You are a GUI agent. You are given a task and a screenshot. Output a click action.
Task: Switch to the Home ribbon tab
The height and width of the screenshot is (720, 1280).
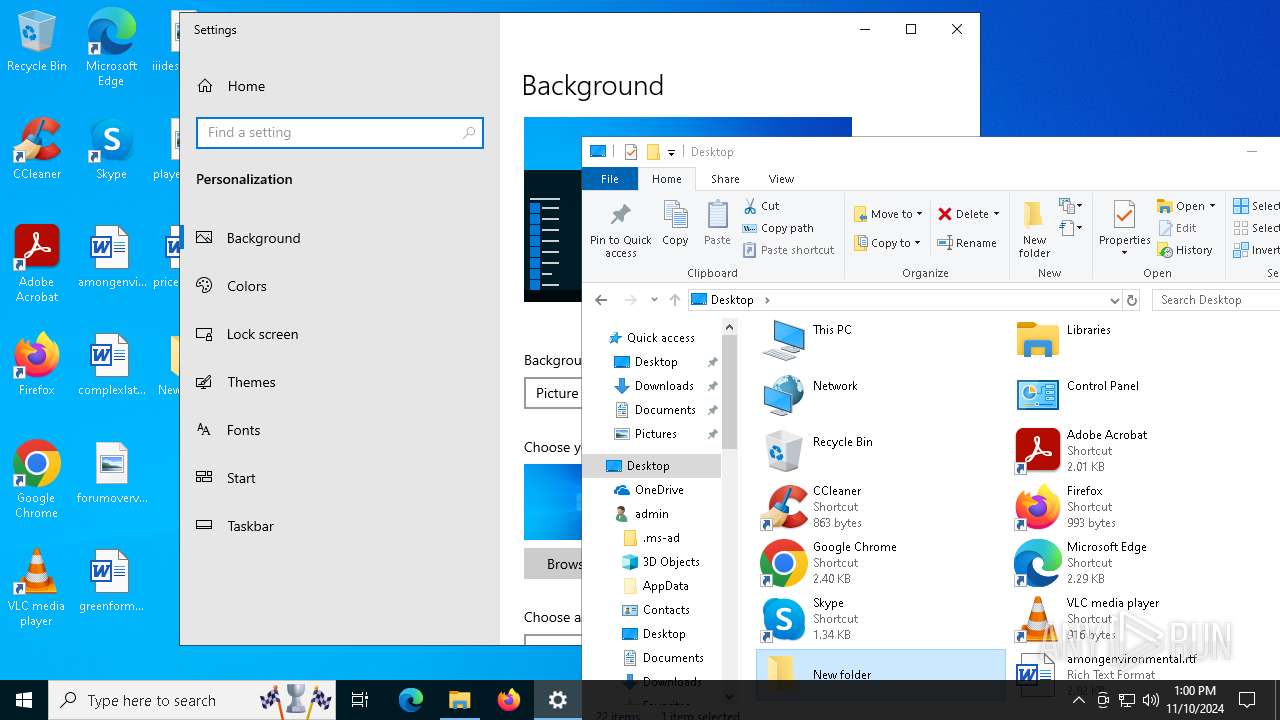pos(667,179)
